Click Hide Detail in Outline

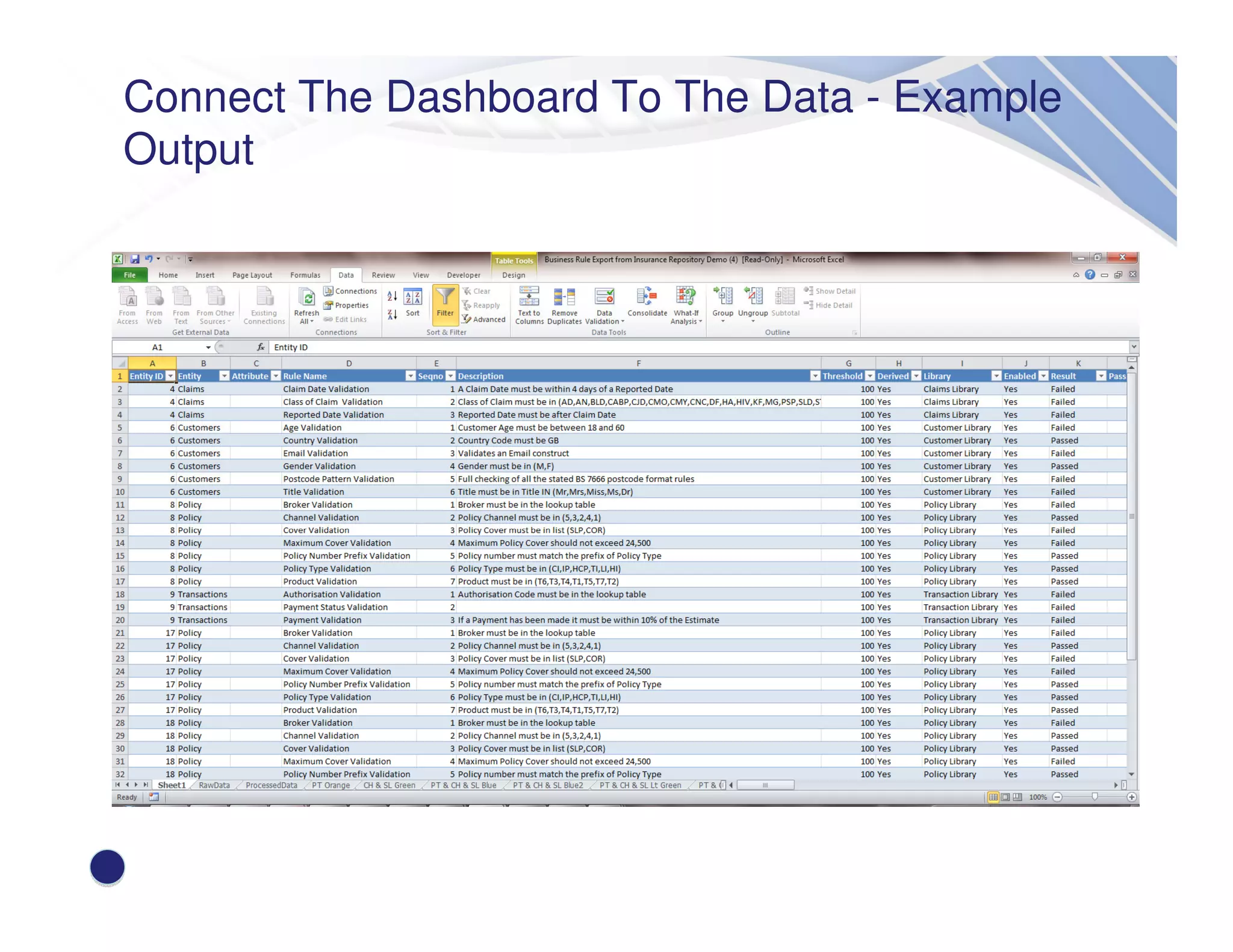click(828, 306)
